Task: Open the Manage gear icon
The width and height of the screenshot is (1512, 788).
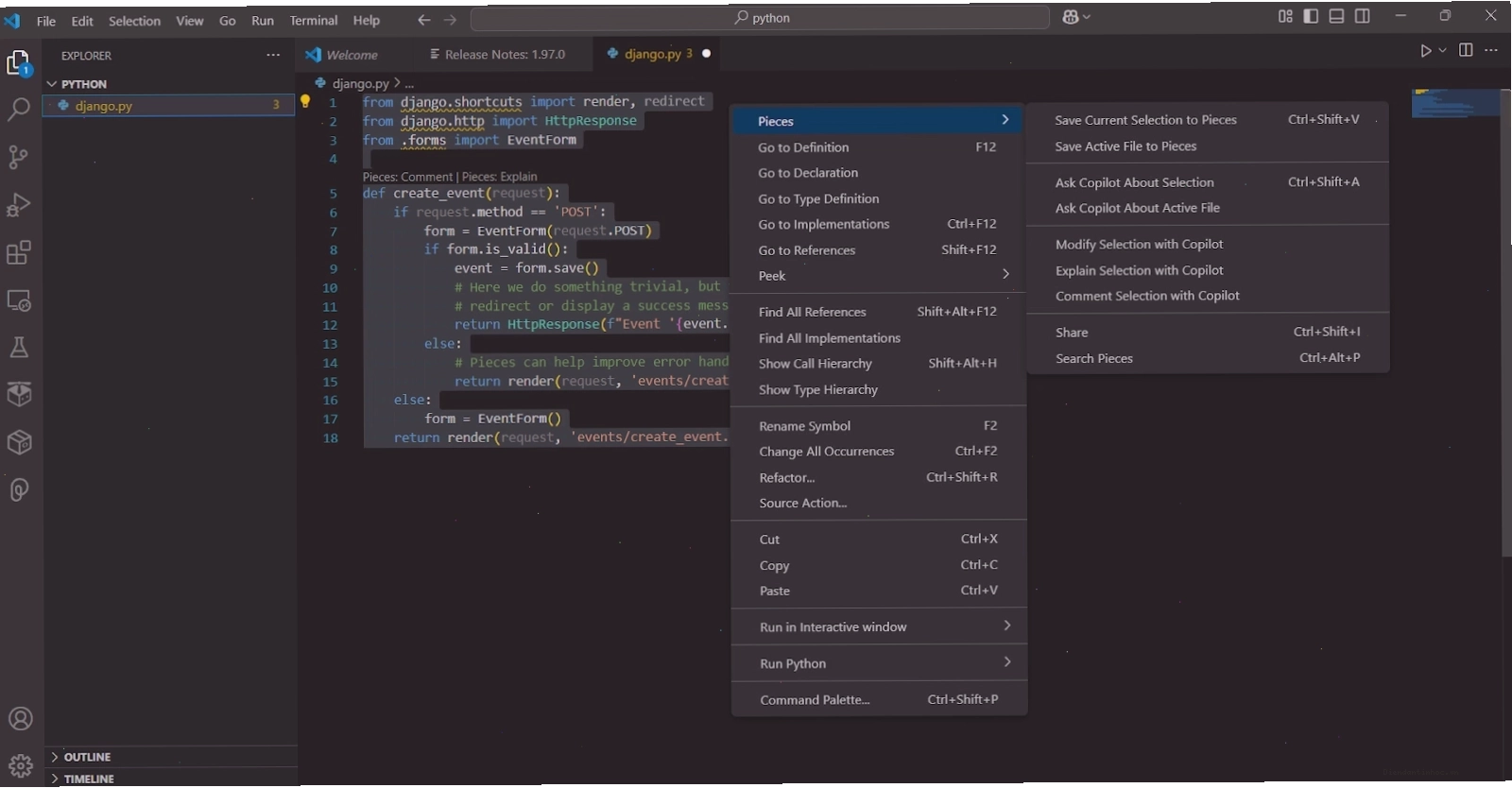Action: 20,765
